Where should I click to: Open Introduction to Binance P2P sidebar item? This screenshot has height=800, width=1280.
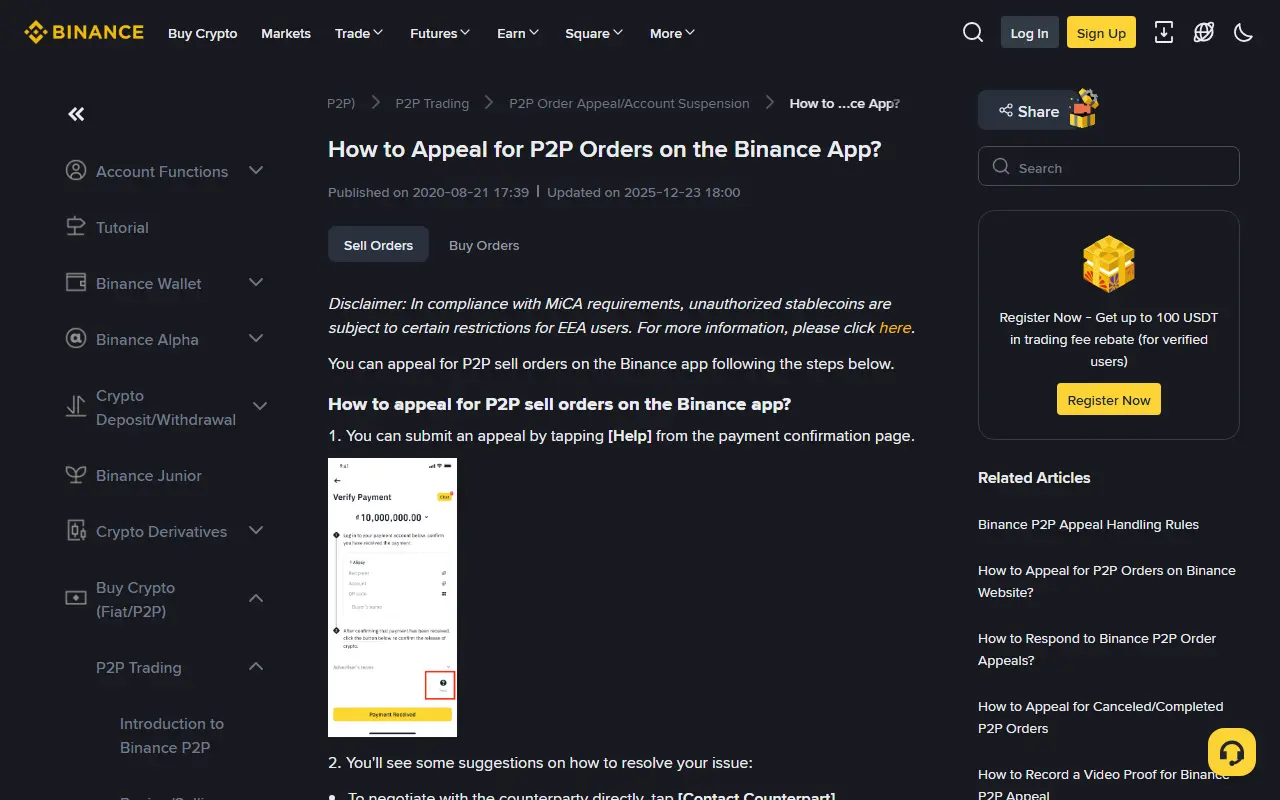pos(172,735)
